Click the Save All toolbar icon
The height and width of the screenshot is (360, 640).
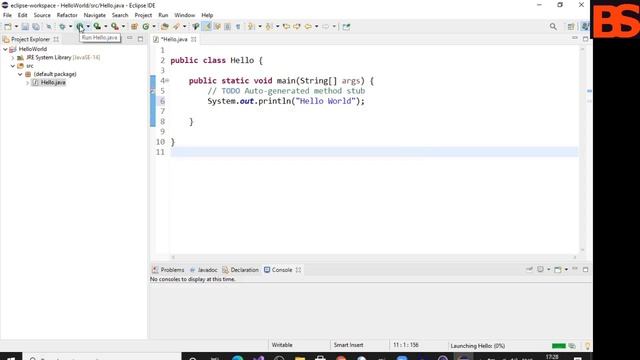pyautogui.click(x=36, y=27)
